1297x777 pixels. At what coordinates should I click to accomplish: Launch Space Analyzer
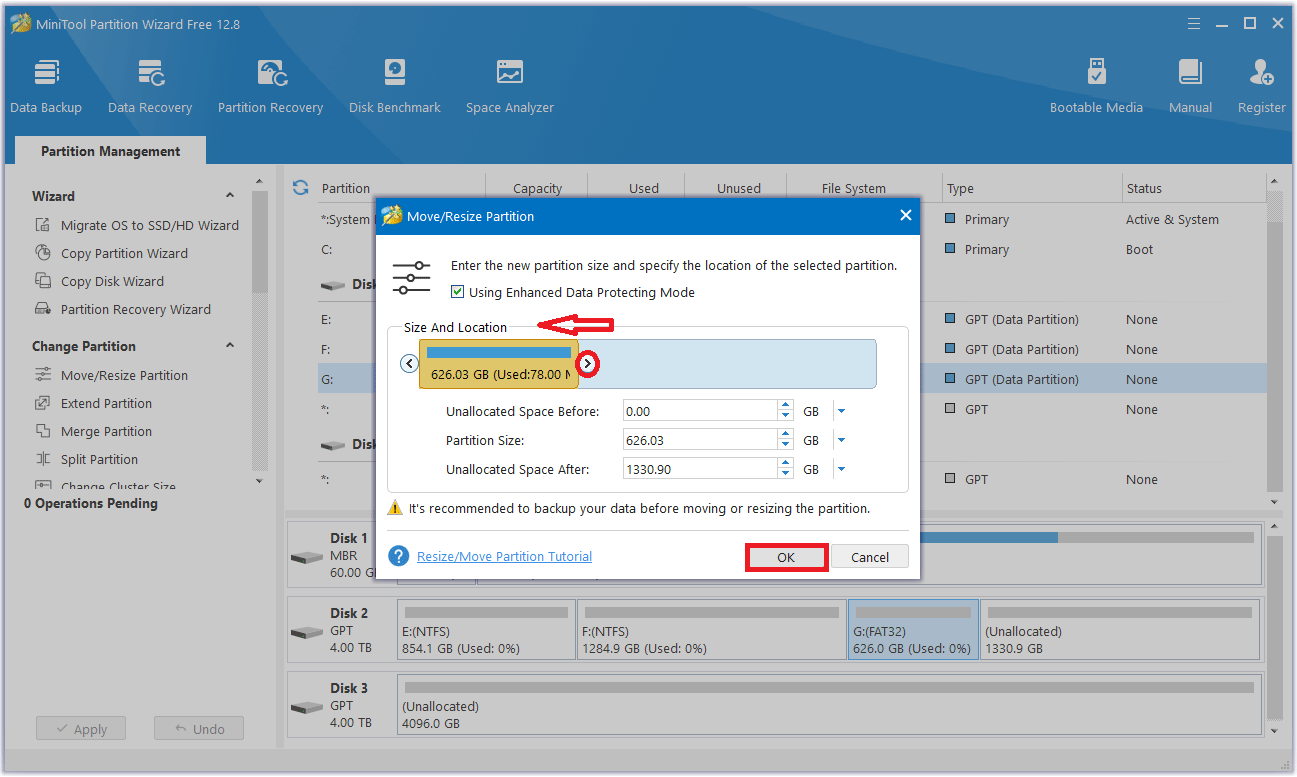(509, 86)
